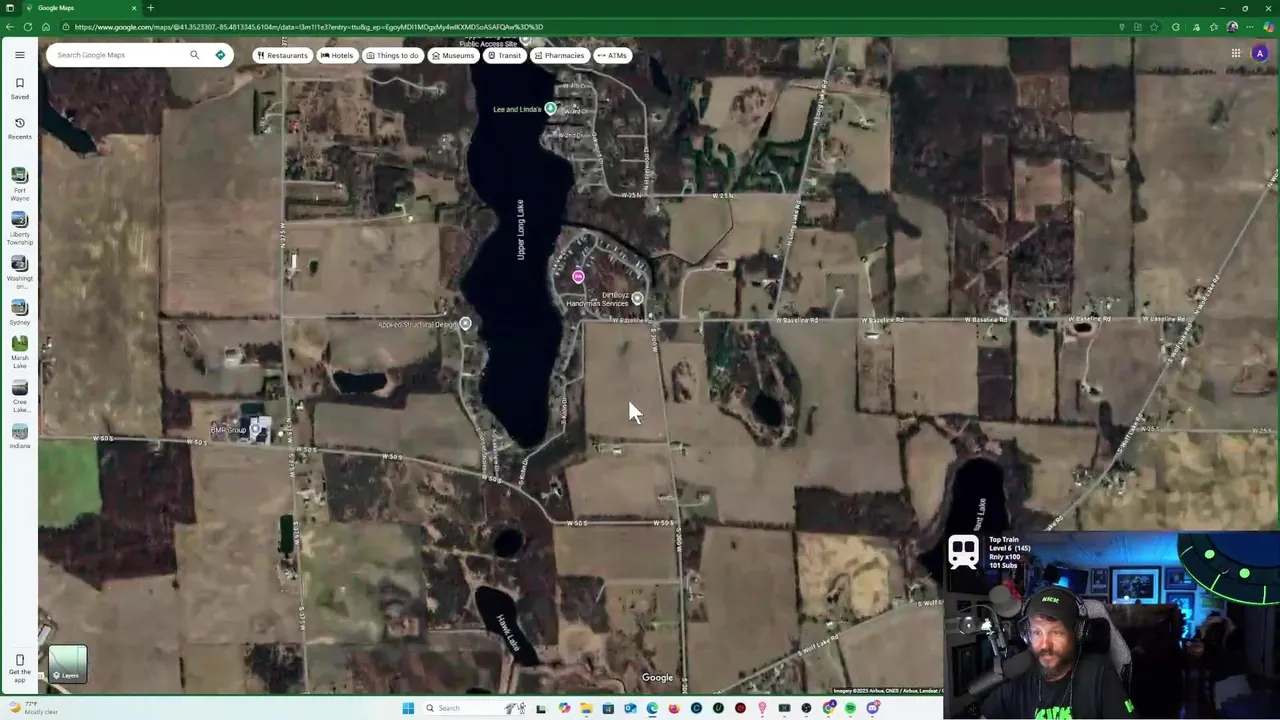This screenshot has width=1280, height=720.
Task: Open File Explorer from the taskbar
Action: point(586,708)
